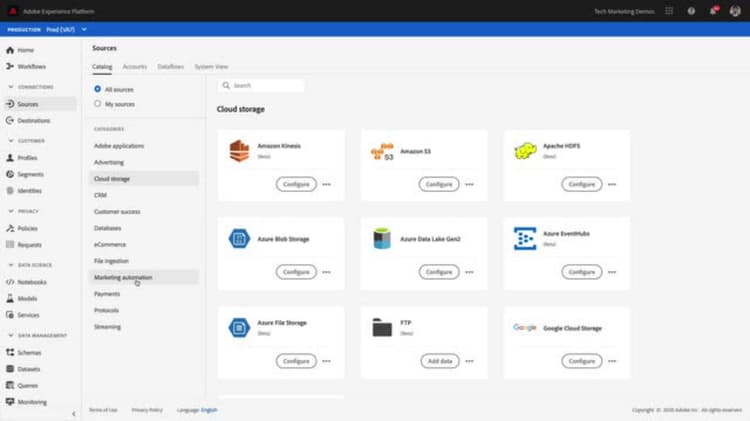Open Workflows in the sidebar

[26, 66]
